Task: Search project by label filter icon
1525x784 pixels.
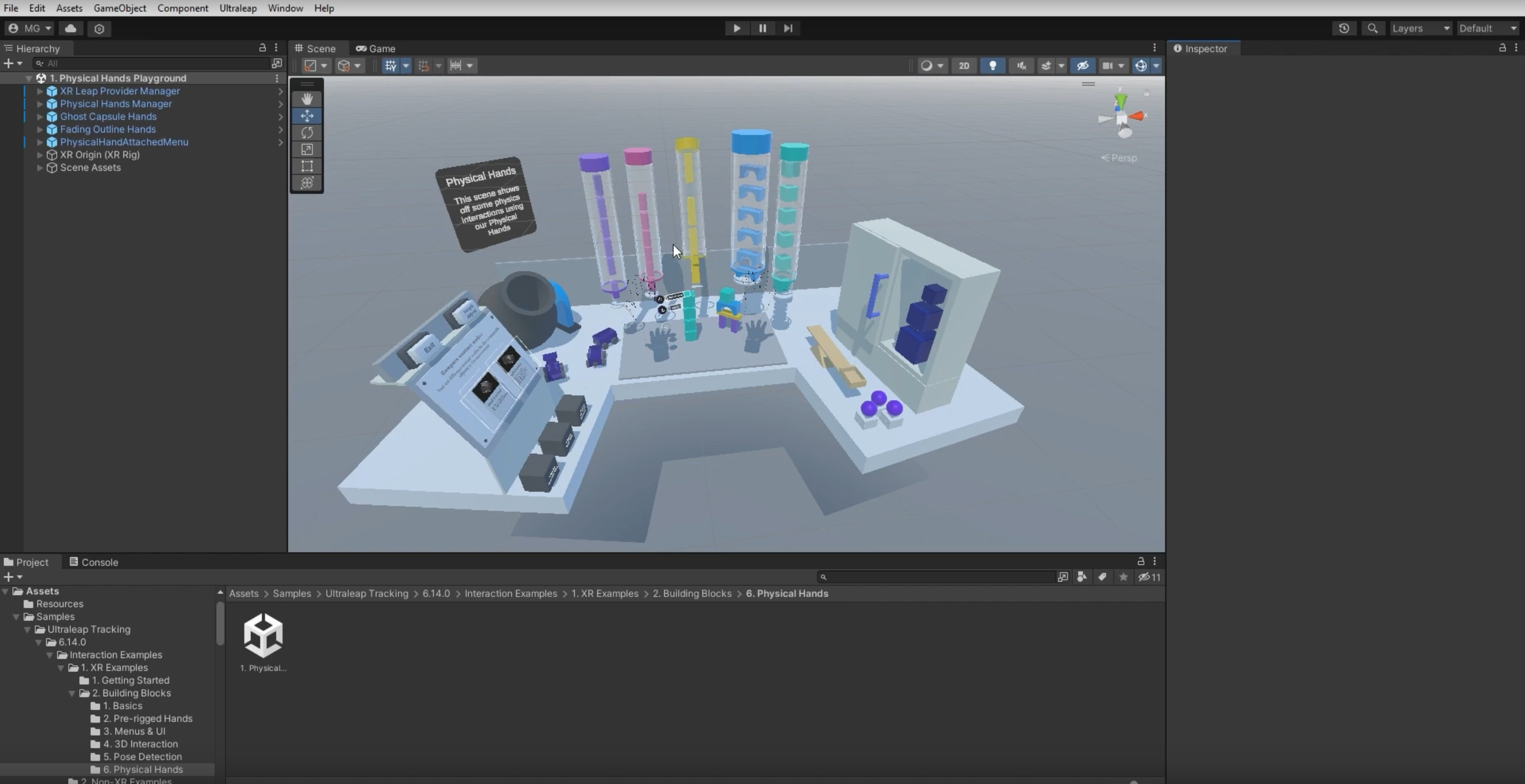Action: click(1102, 577)
